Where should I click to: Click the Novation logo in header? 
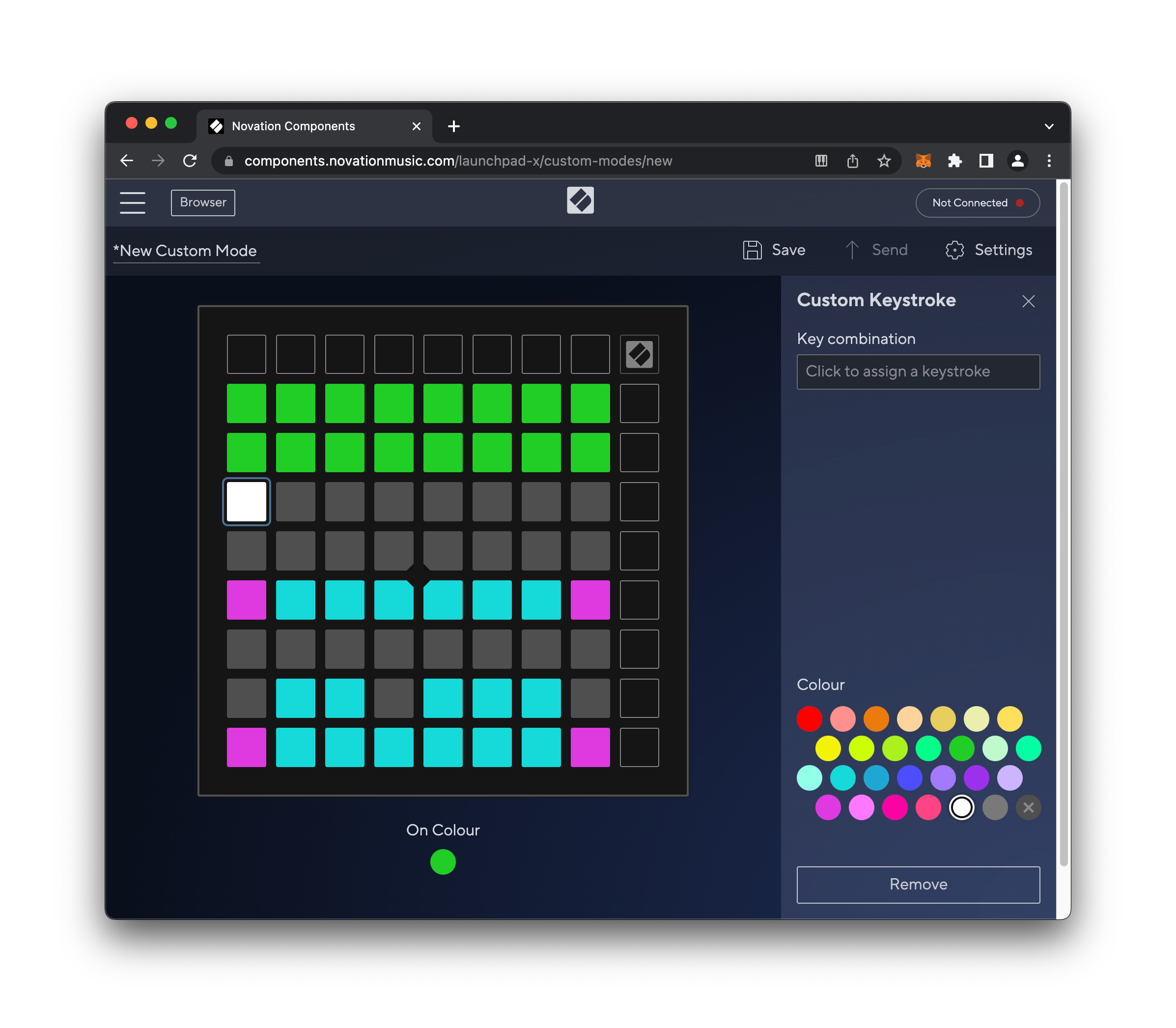[580, 201]
